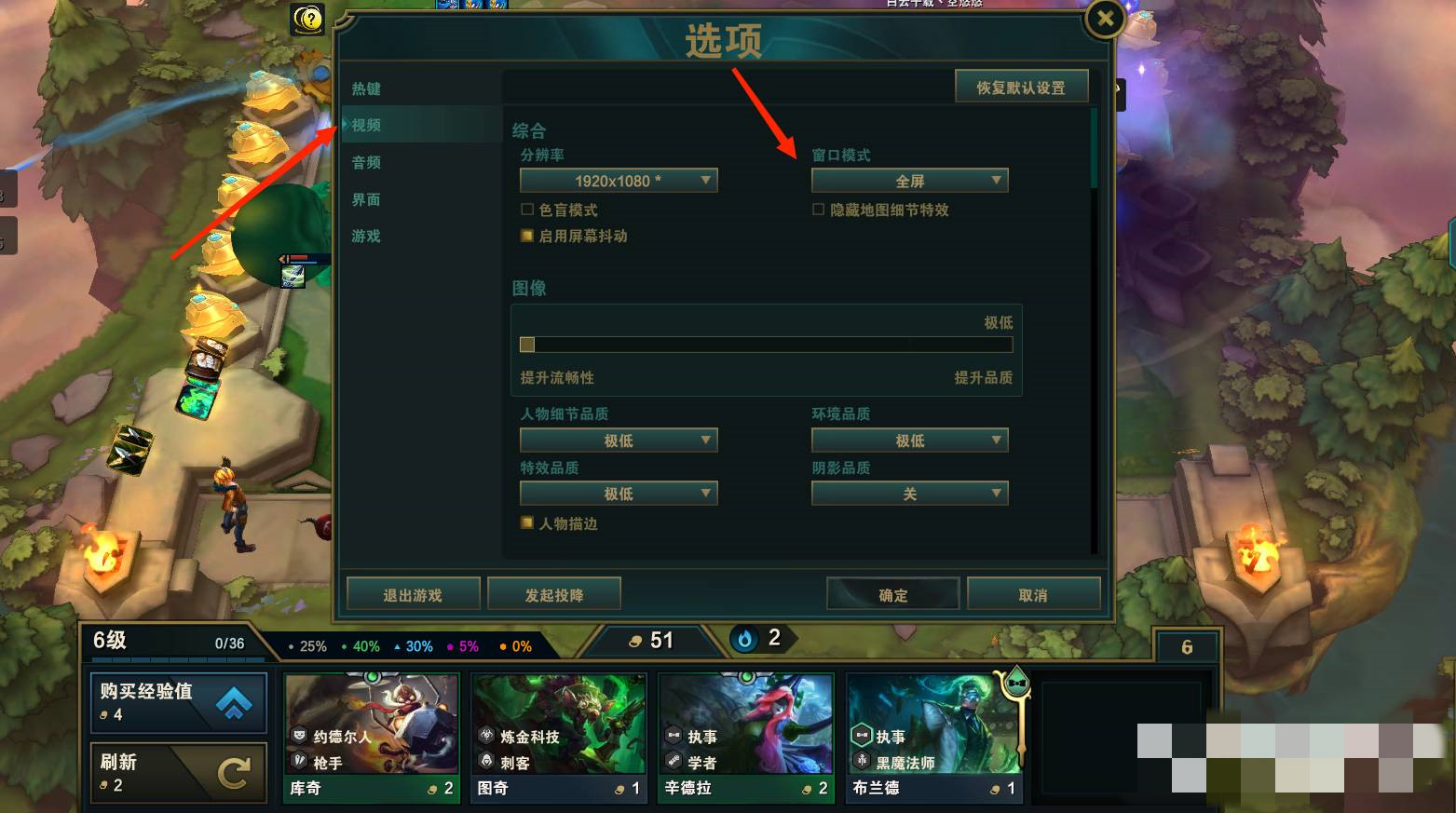Disable the 启用屏幕抖动 checkbox
The image size is (1456, 813).
(x=527, y=236)
